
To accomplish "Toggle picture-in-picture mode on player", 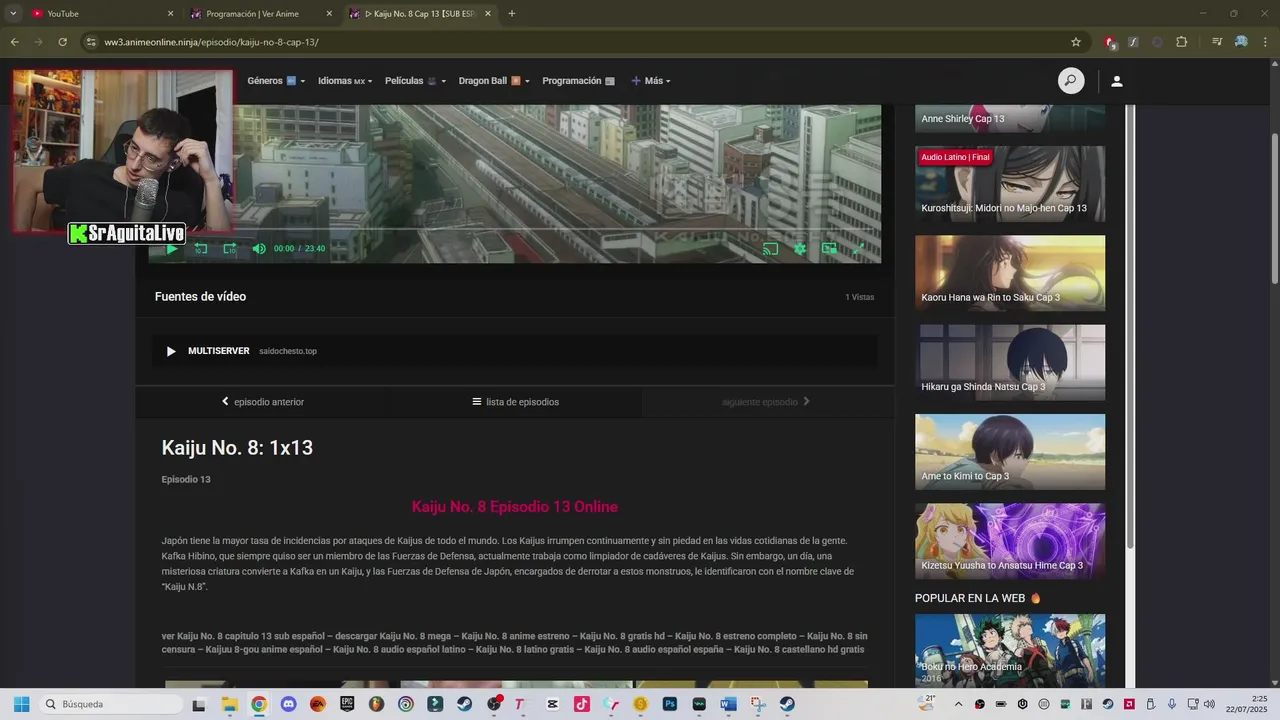I will tap(829, 249).
